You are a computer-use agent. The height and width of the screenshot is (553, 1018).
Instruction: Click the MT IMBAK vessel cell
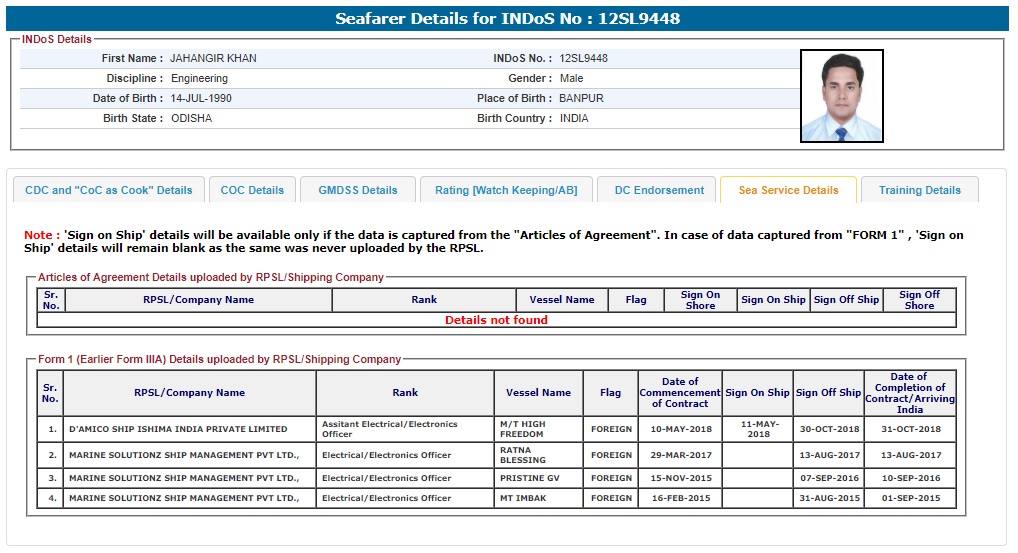[x=523, y=498]
